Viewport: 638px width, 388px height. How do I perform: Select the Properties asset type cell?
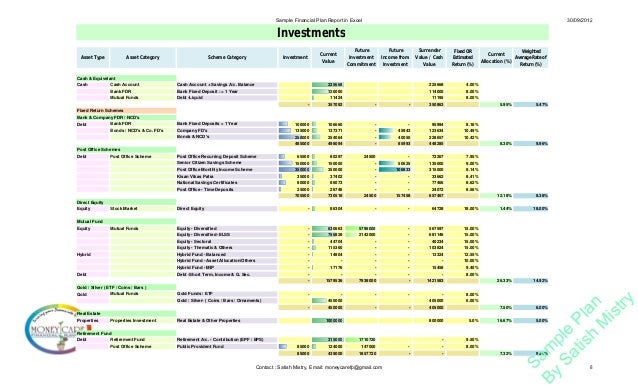click(x=93, y=320)
